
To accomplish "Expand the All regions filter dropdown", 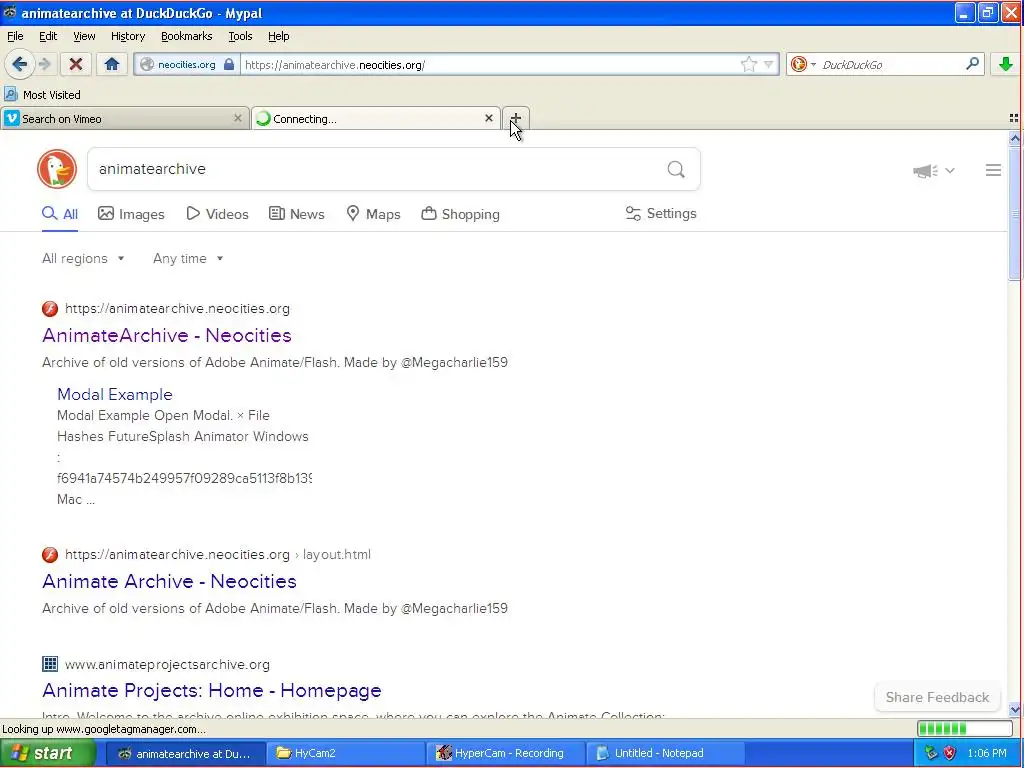I will click(x=83, y=259).
